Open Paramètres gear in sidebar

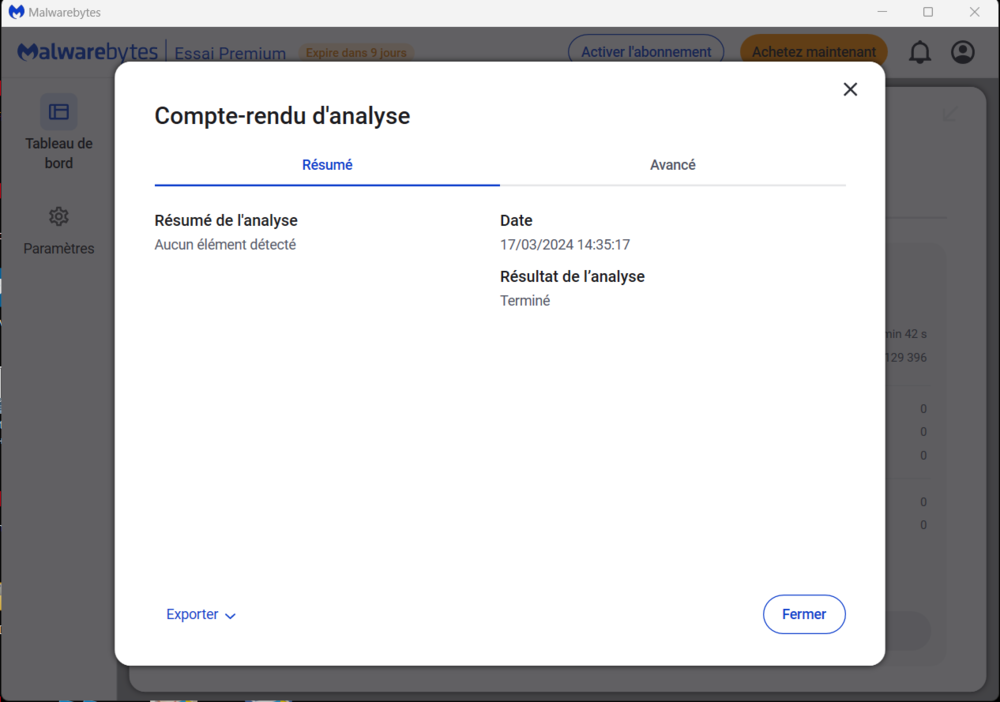pos(59,231)
